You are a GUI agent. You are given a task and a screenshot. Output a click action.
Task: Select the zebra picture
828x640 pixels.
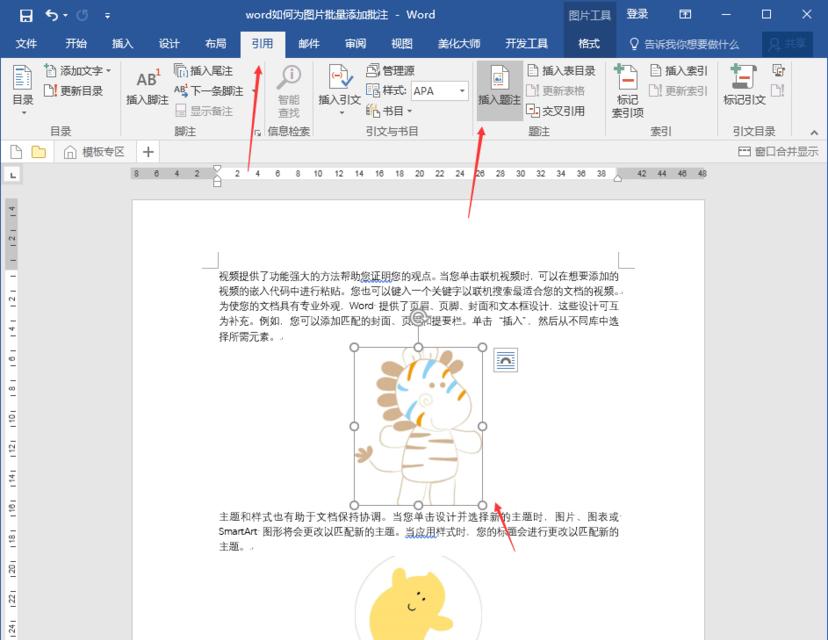click(x=418, y=426)
